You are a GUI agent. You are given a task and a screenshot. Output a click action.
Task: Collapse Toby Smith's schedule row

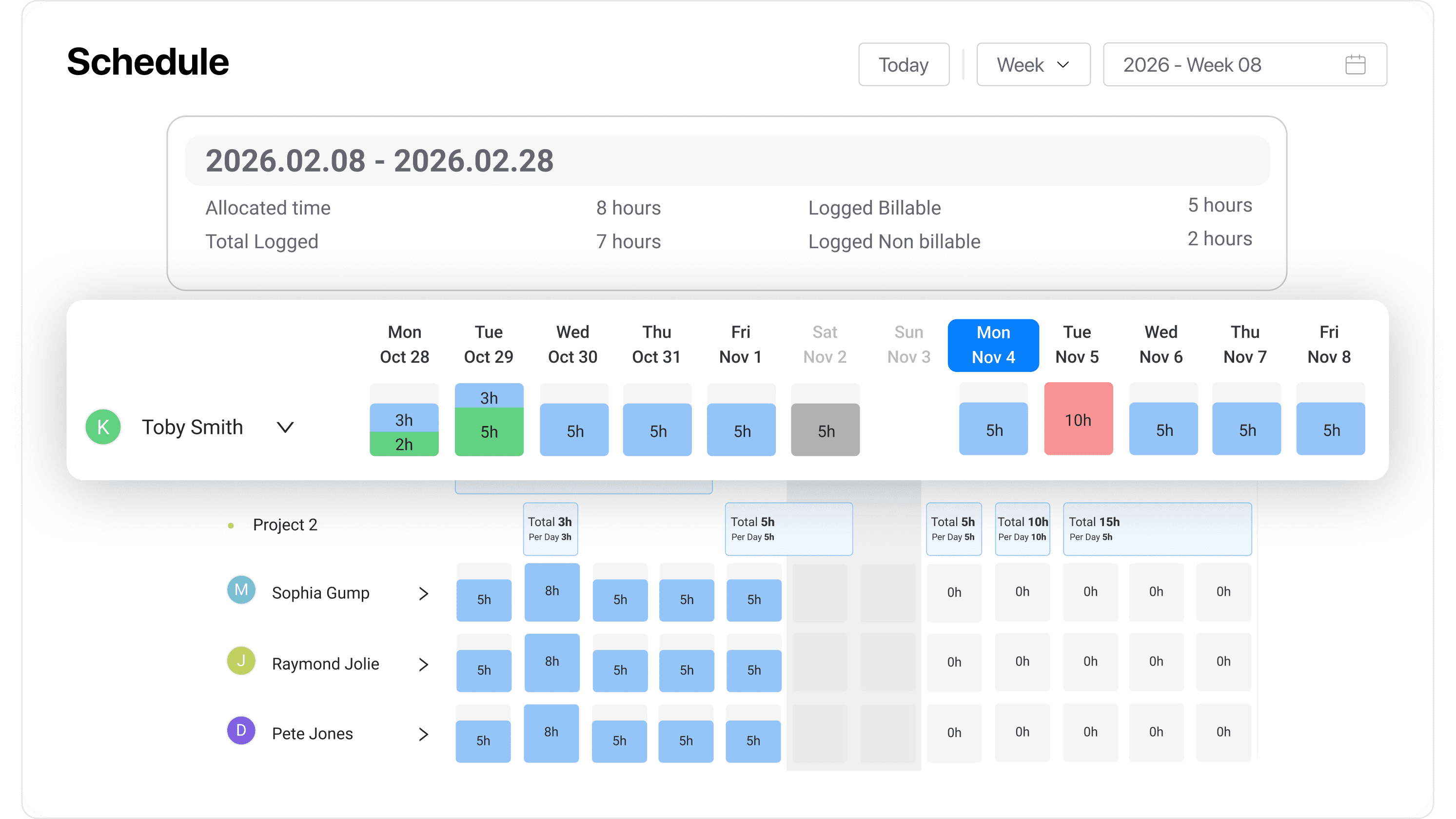285,428
